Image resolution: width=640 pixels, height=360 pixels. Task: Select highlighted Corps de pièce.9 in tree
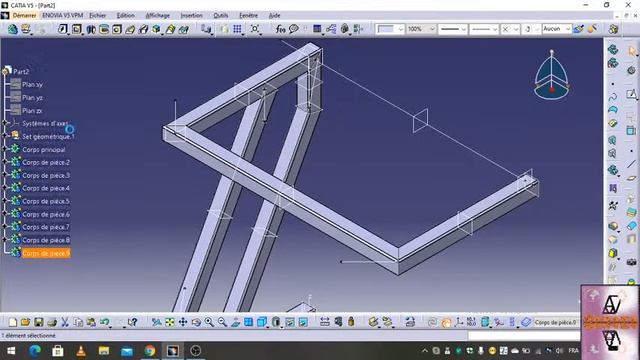tap(46, 253)
